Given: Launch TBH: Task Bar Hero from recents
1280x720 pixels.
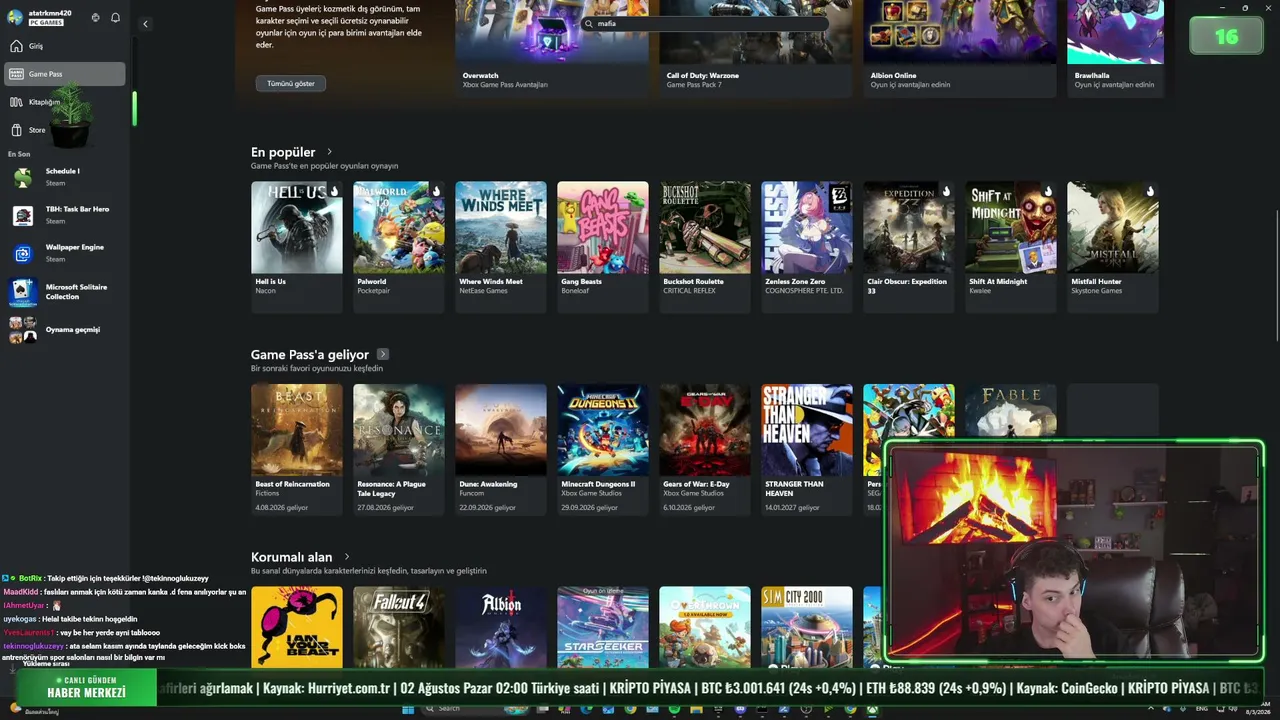Looking at the screenshot, I should coord(65,215).
